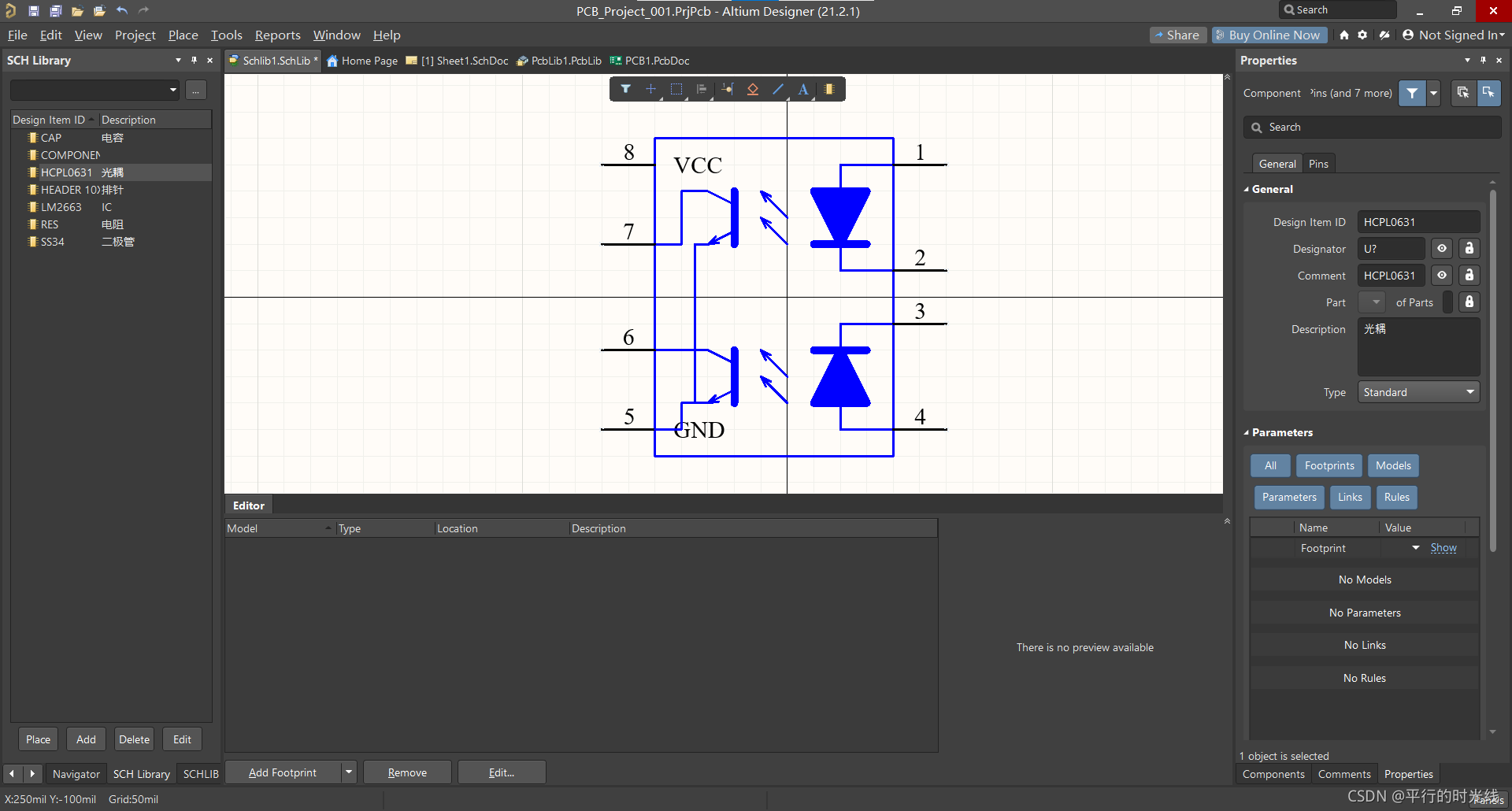The height and width of the screenshot is (811, 1512).
Task: Open the Reports menu
Action: pyautogui.click(x=277, y=35)
